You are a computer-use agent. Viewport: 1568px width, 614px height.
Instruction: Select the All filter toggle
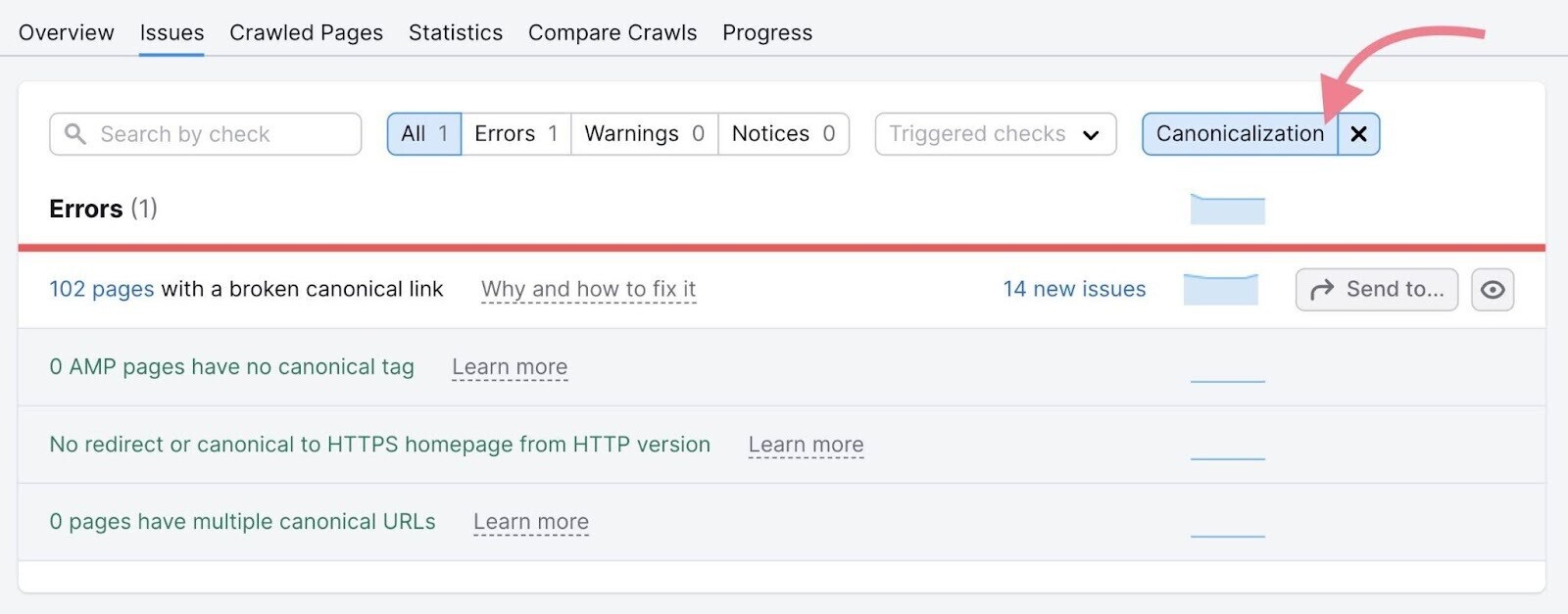(x=424, y=134)
